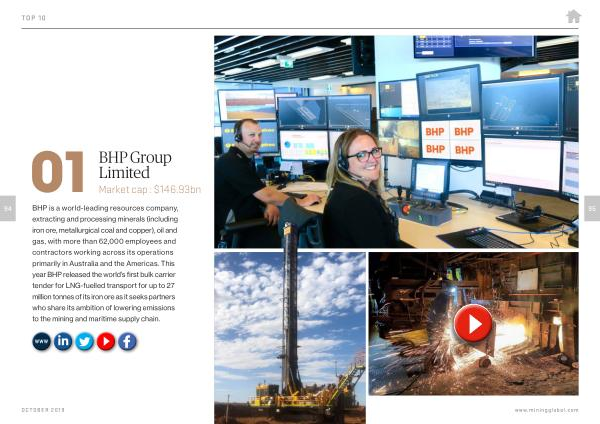Viewport: 600px width, 424px height.
Task: Go to previous page via tab 54
Action: click(x=7, y=208)
